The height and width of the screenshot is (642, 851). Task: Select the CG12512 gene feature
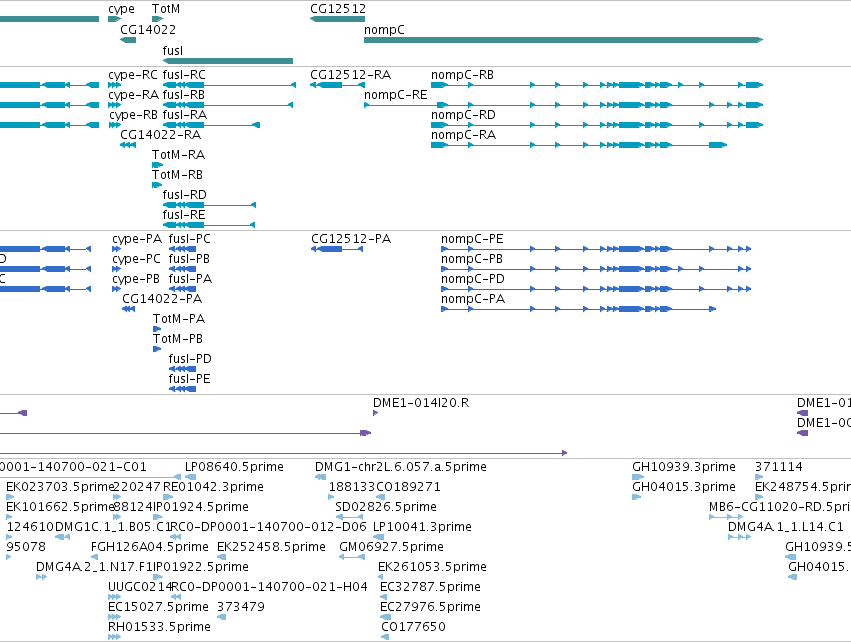pyautogui.click(x=337, y=19)
